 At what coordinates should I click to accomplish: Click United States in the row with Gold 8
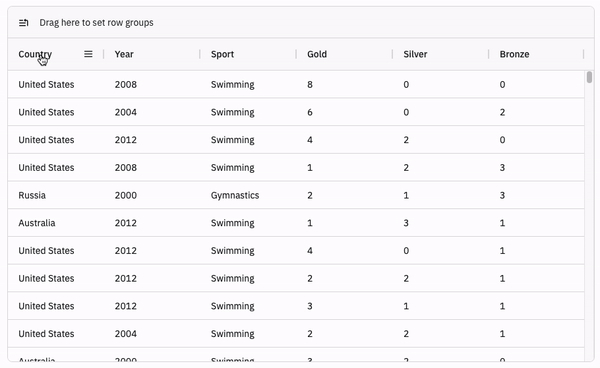[46, 84]
